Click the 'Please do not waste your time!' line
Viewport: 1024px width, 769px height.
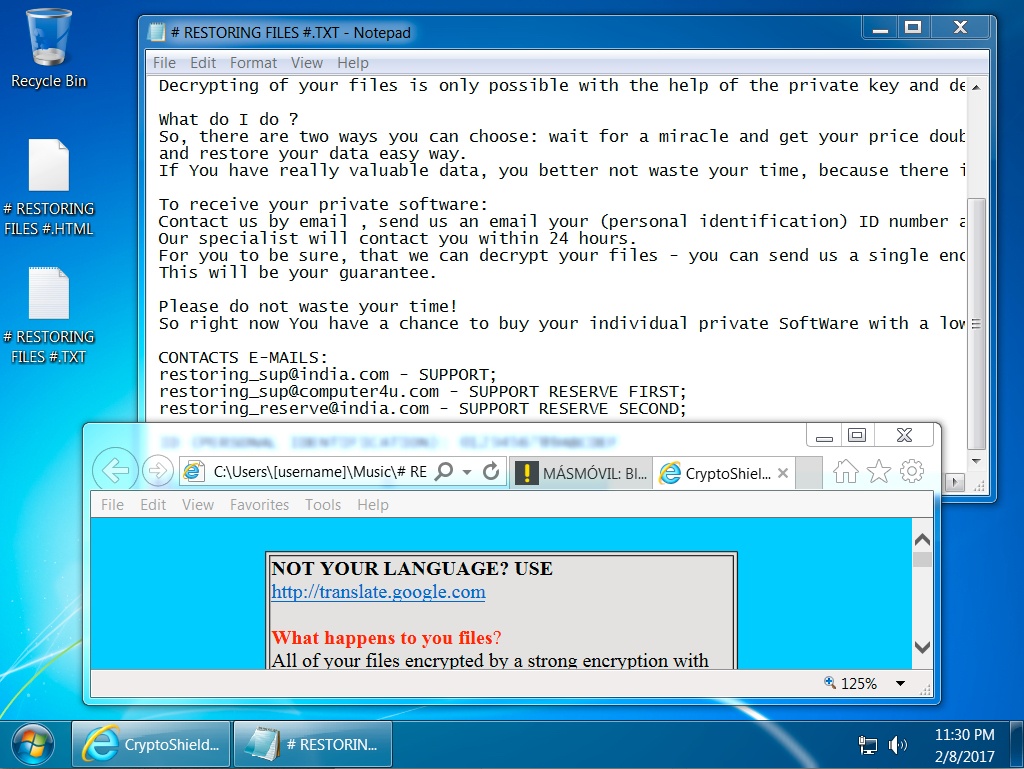click(308, 307)
